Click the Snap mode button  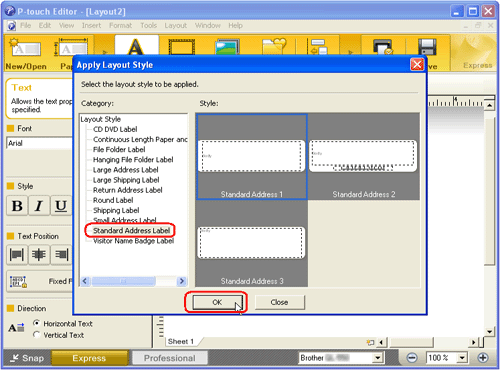click(x=27, y=358)
